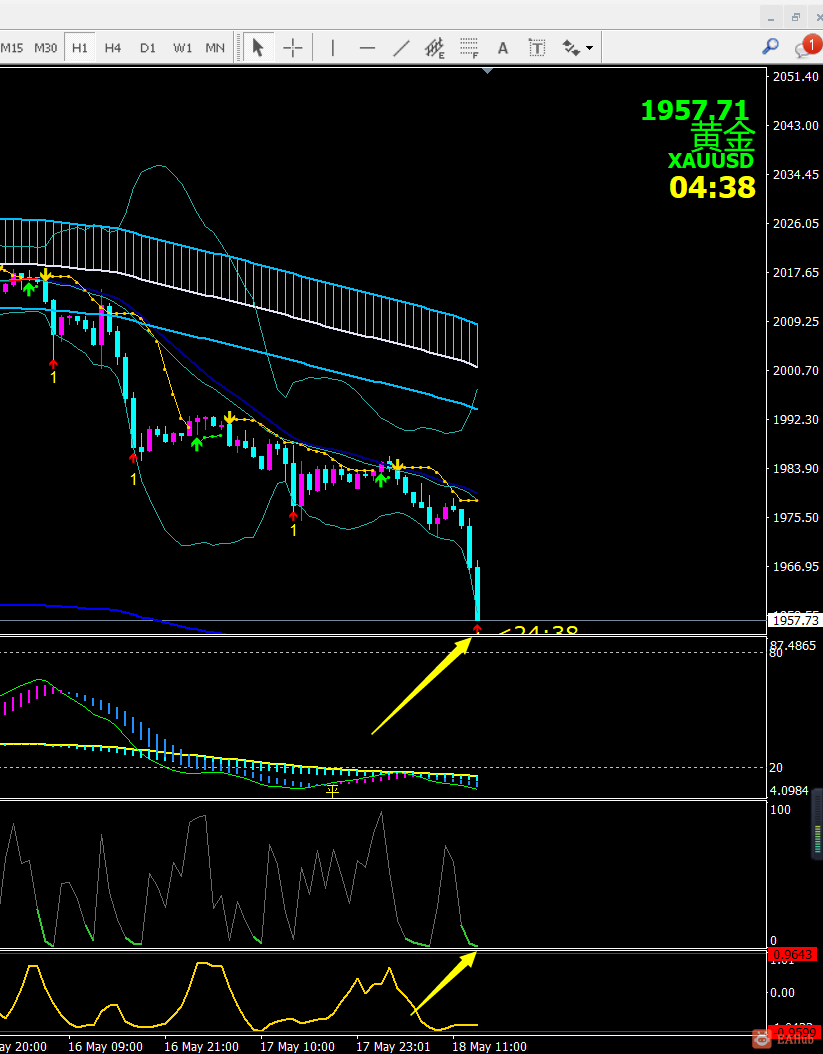823x1054 pixels.
Task: Switch to H4 timeframe
Action: pos(113,48)
